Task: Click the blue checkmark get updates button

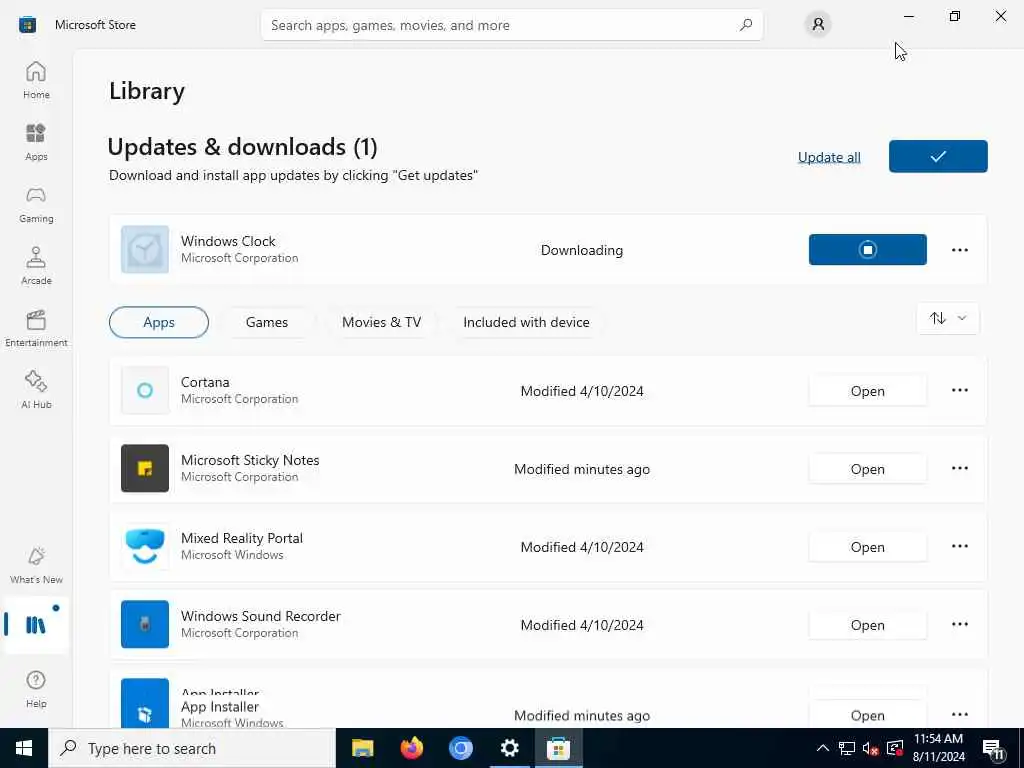Action: 938,156
